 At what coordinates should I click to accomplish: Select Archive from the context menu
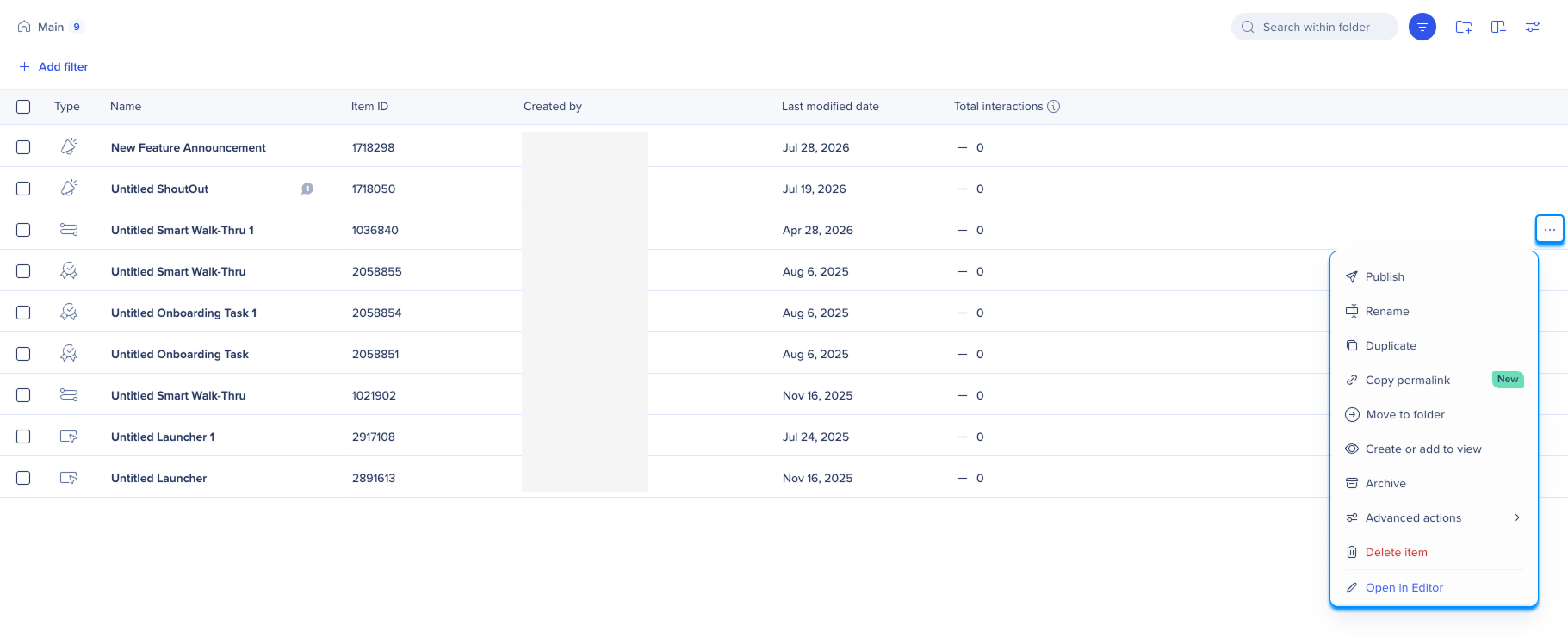[1434, 483]
